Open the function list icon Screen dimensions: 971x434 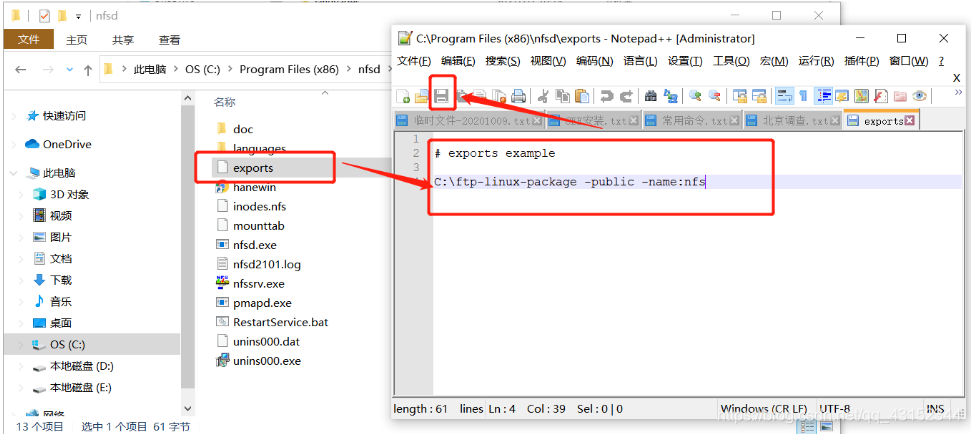(881, 96)
